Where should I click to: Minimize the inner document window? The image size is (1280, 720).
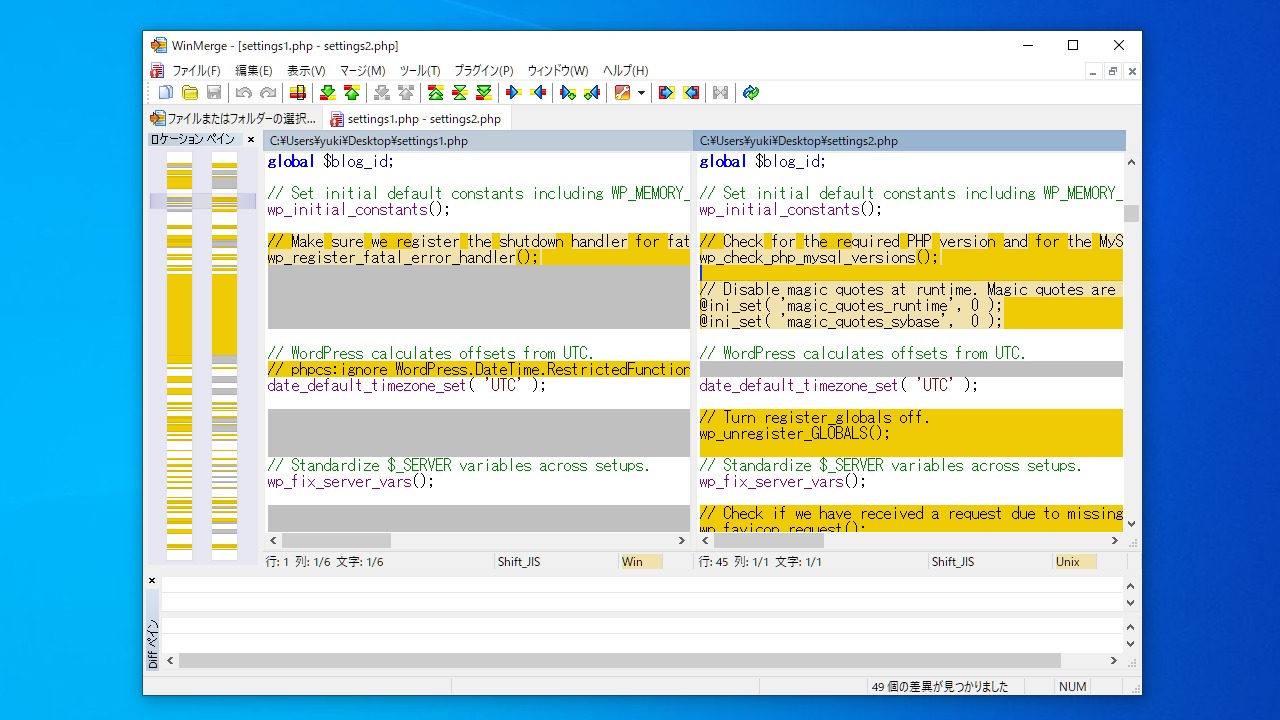coord(1094,71)
